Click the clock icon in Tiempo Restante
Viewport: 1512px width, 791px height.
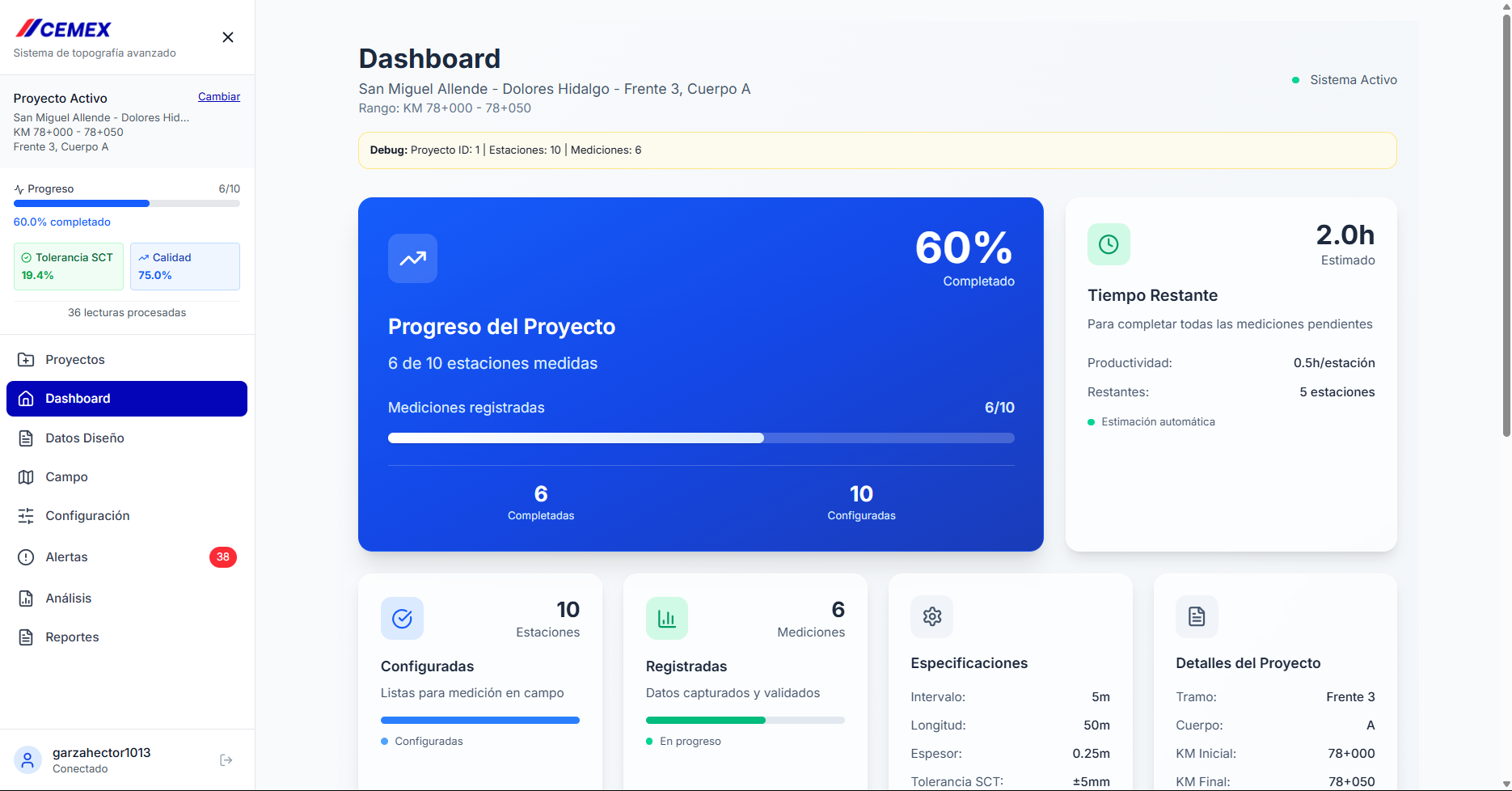point(1109,244)
